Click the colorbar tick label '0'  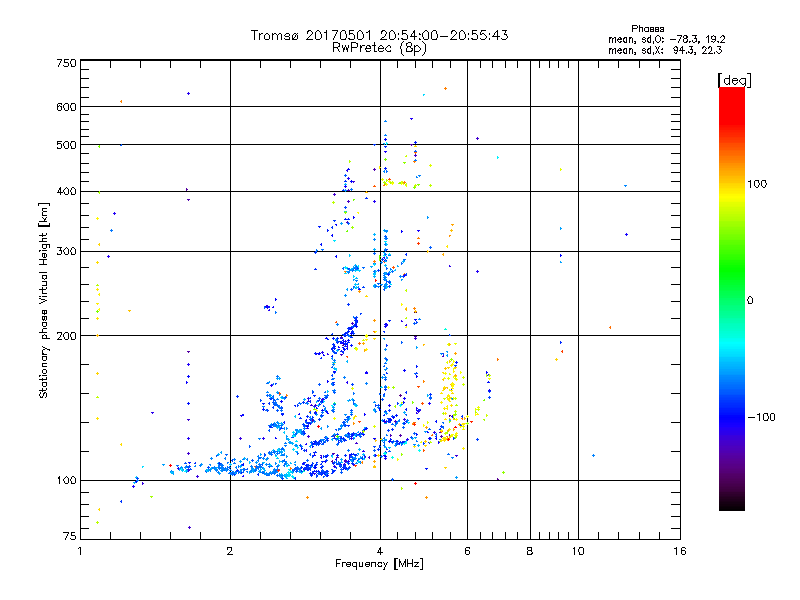(749, 301)
